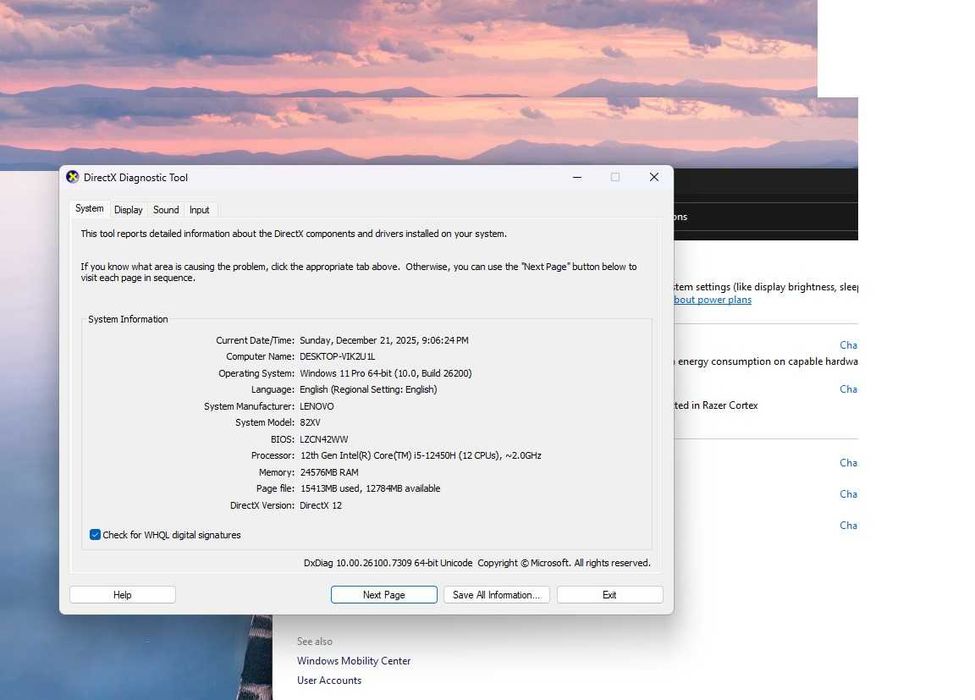Click the See also heading
The width and height of the screenshot is (975, 700).
click(315, 641)
